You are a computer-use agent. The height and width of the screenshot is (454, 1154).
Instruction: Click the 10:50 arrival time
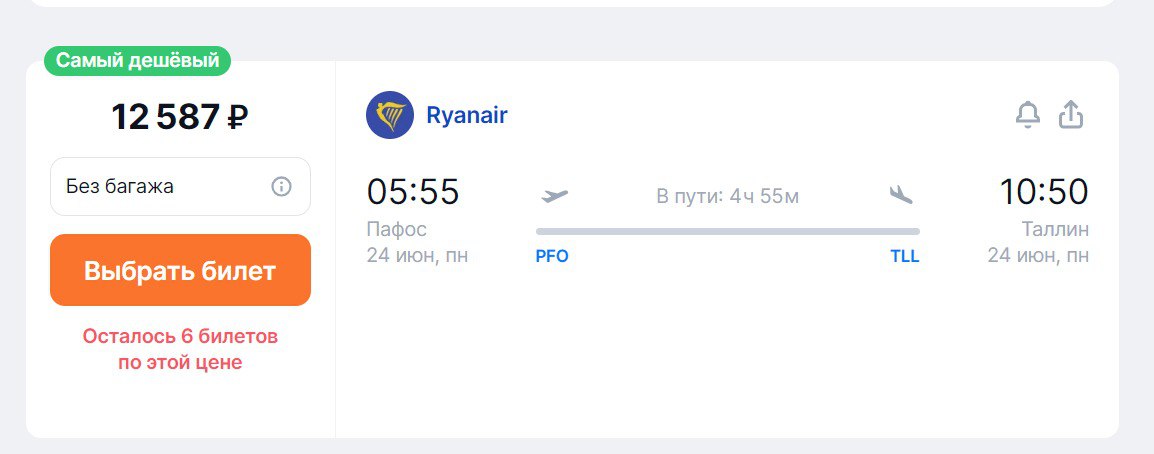[x=1044, y=191]
